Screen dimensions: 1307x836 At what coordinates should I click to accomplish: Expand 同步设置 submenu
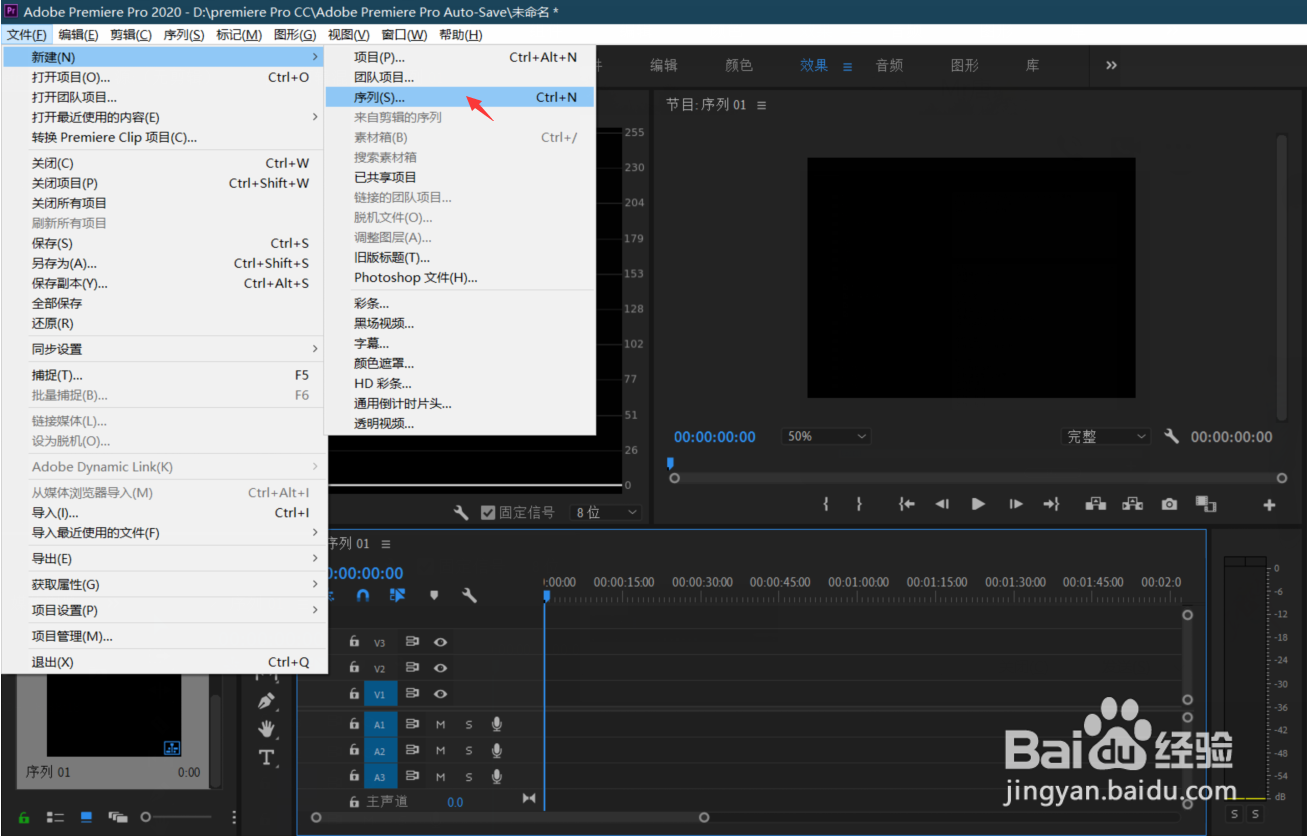click(x=164, y=349)
